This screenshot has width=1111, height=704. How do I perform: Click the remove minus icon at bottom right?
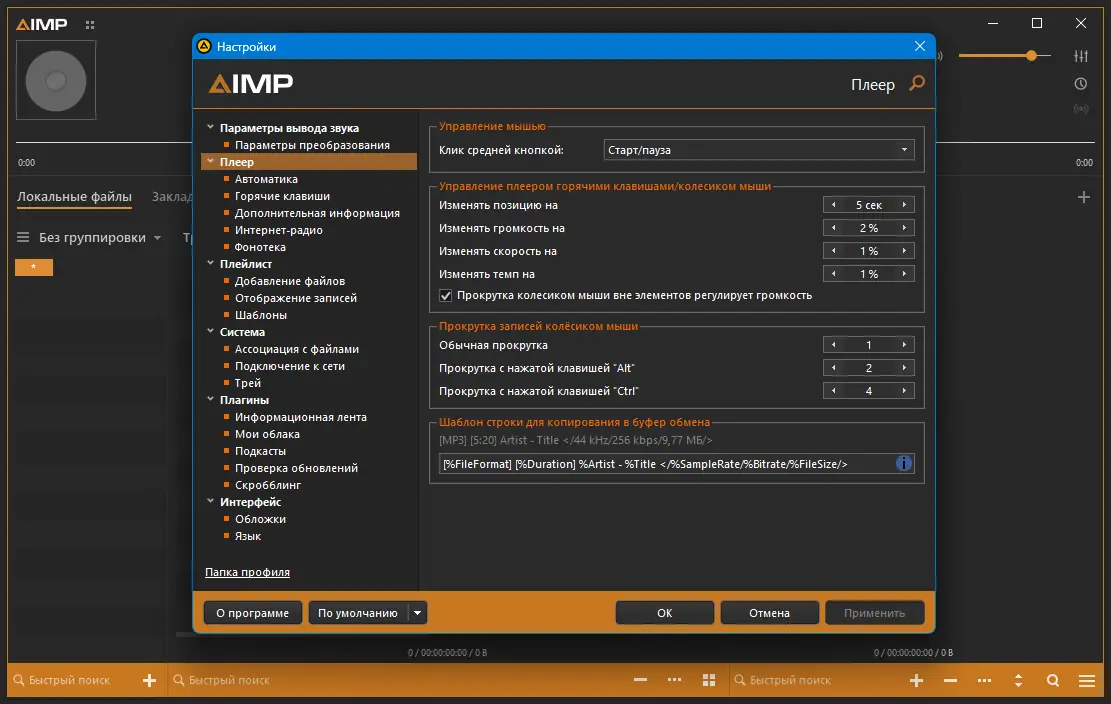click(x=950, y=680)
